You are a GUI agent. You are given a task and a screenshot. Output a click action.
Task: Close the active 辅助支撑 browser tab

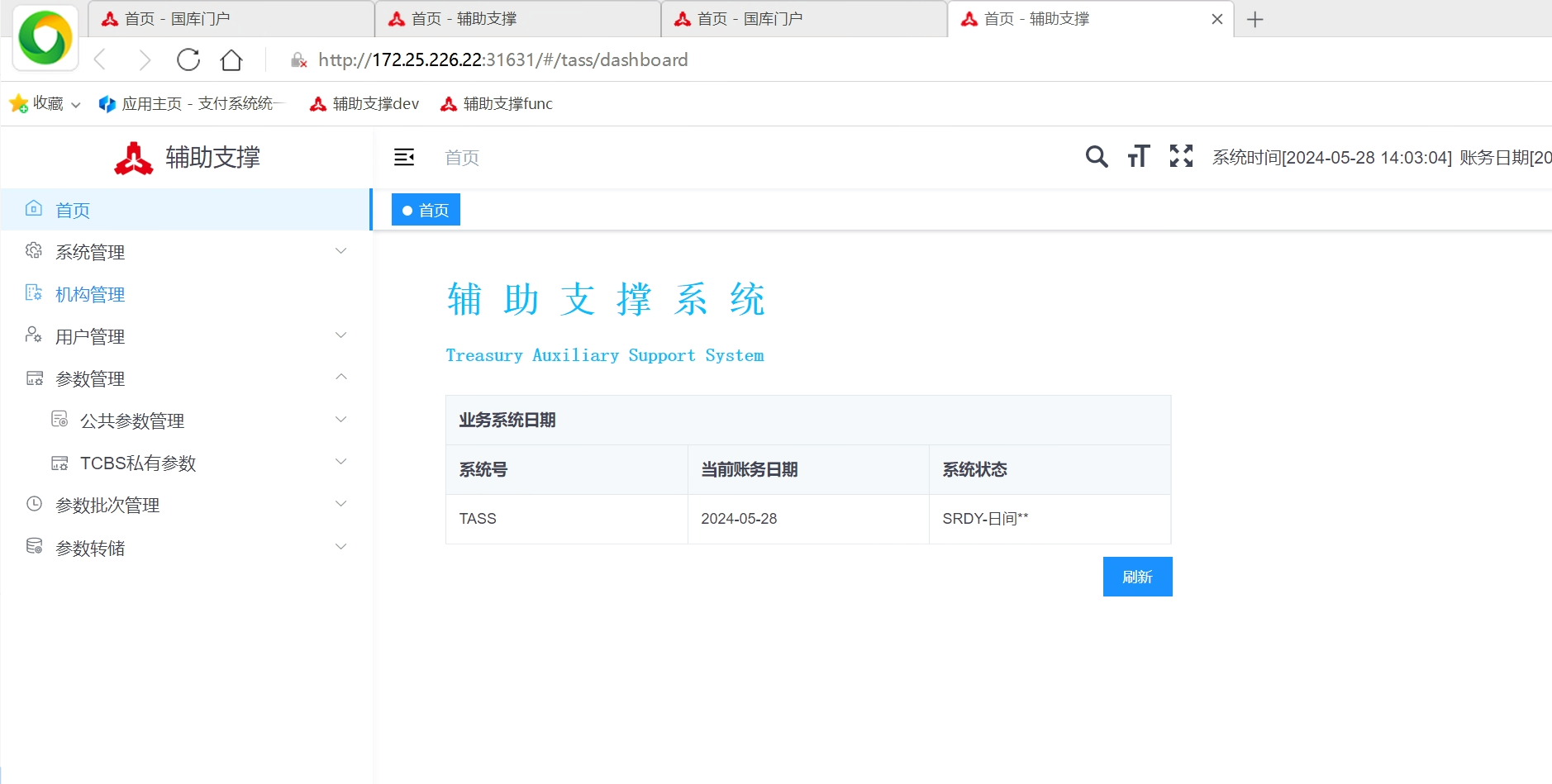[1216, 19]
